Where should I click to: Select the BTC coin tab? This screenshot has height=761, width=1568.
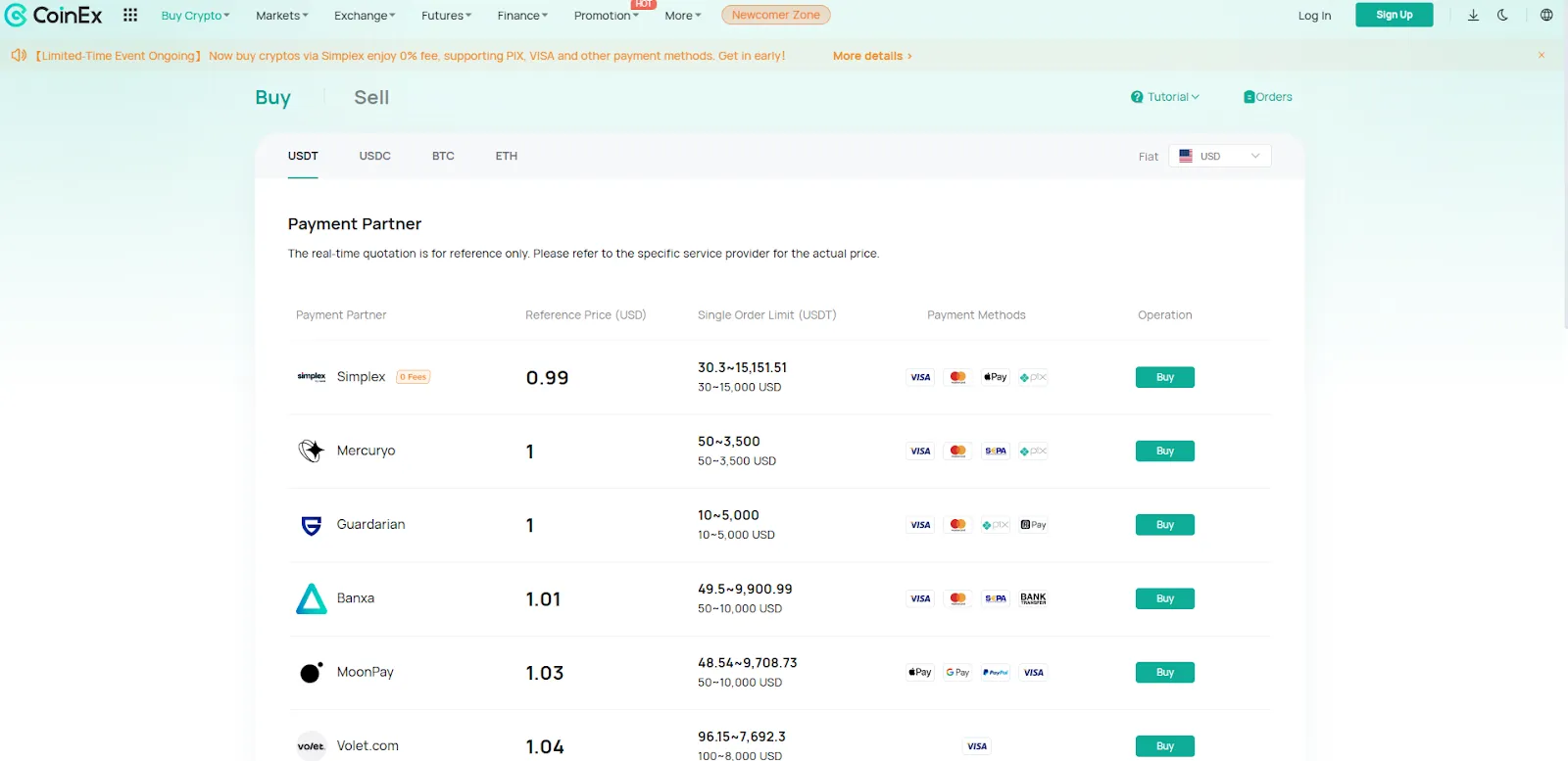(x=443, y=156)
